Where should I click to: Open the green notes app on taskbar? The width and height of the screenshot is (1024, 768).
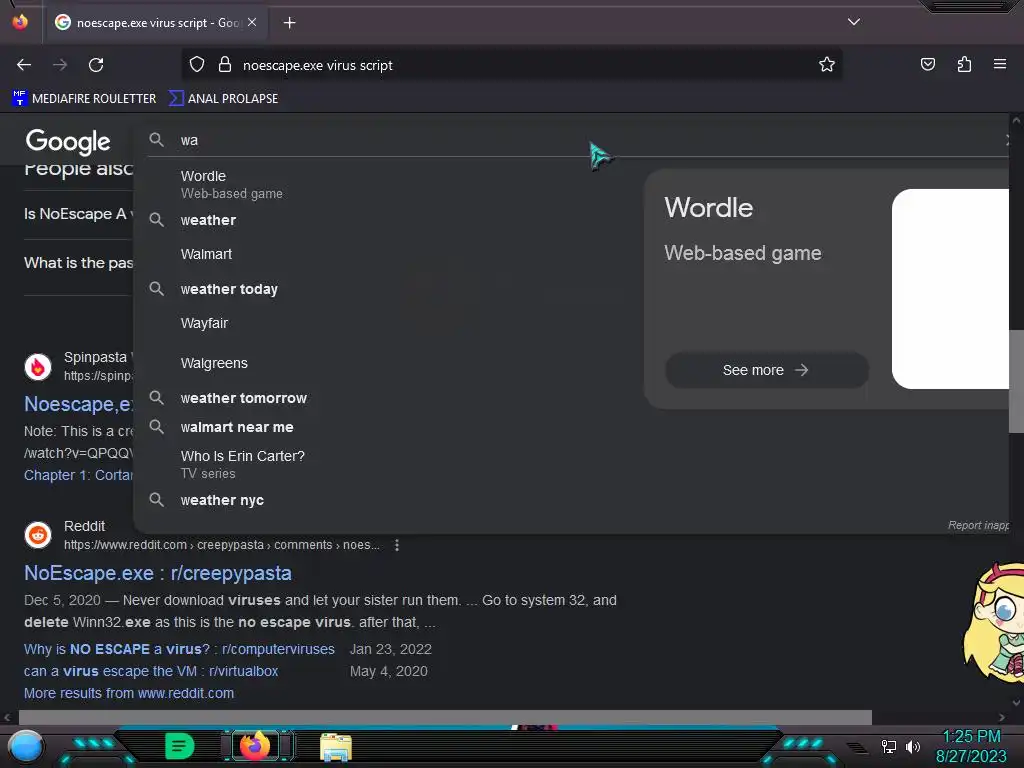click(x=180, y=746)
